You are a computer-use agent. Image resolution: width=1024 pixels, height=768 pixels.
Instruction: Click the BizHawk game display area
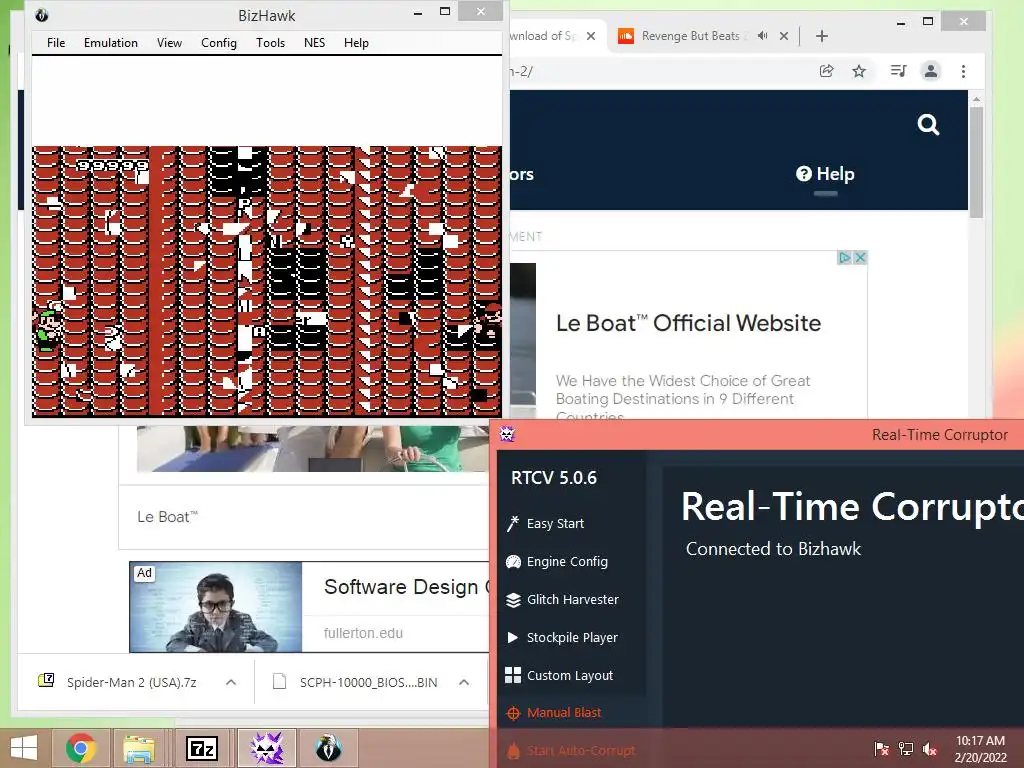click(x=267, y=281)
